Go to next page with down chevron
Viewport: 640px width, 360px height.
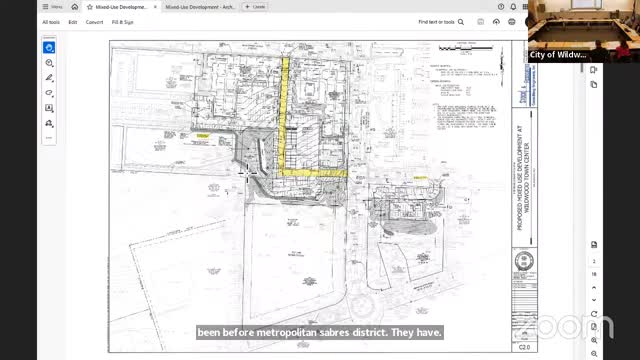(x=594, y=300)
